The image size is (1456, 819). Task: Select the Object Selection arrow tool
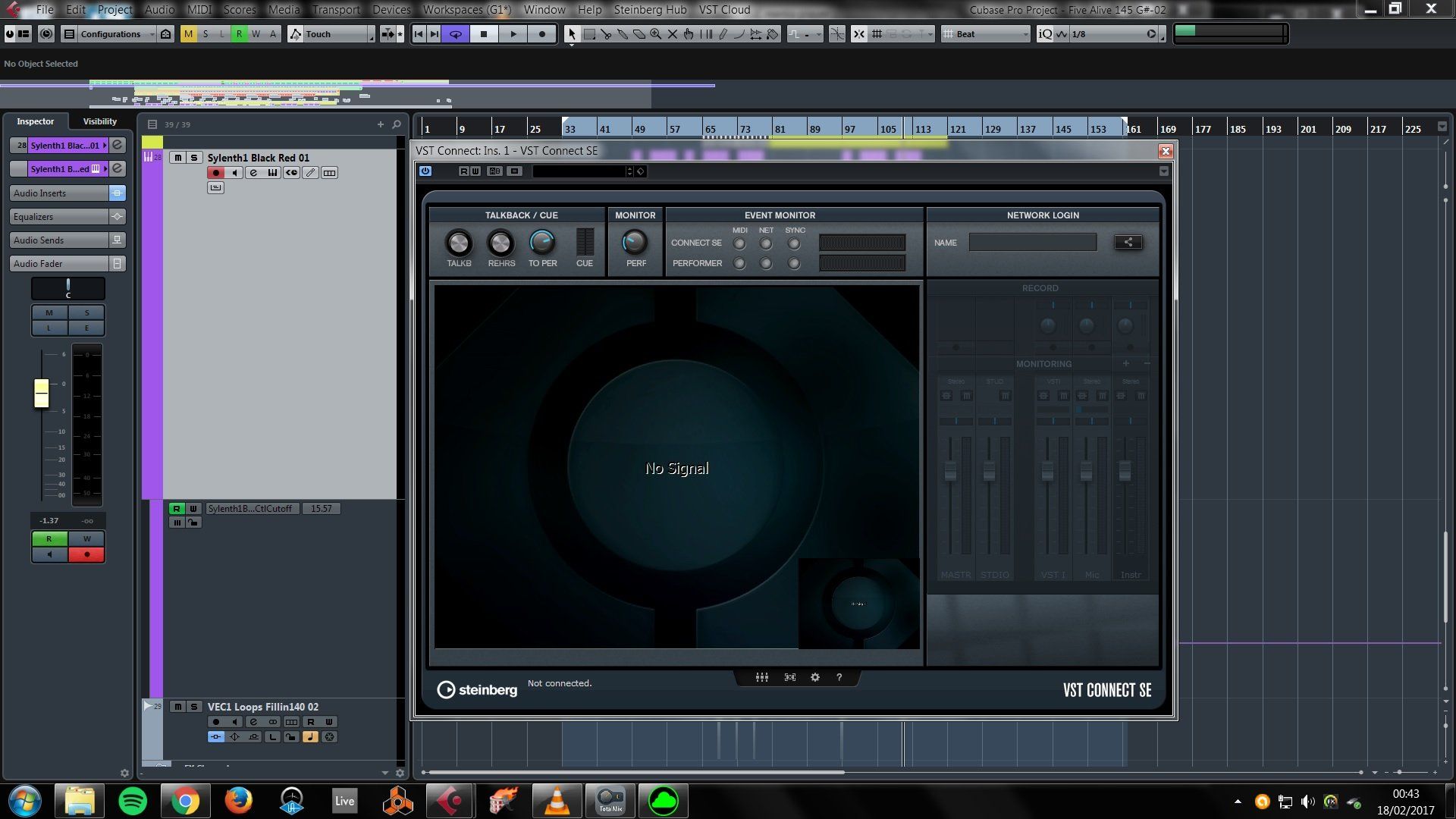coord(572,34)
